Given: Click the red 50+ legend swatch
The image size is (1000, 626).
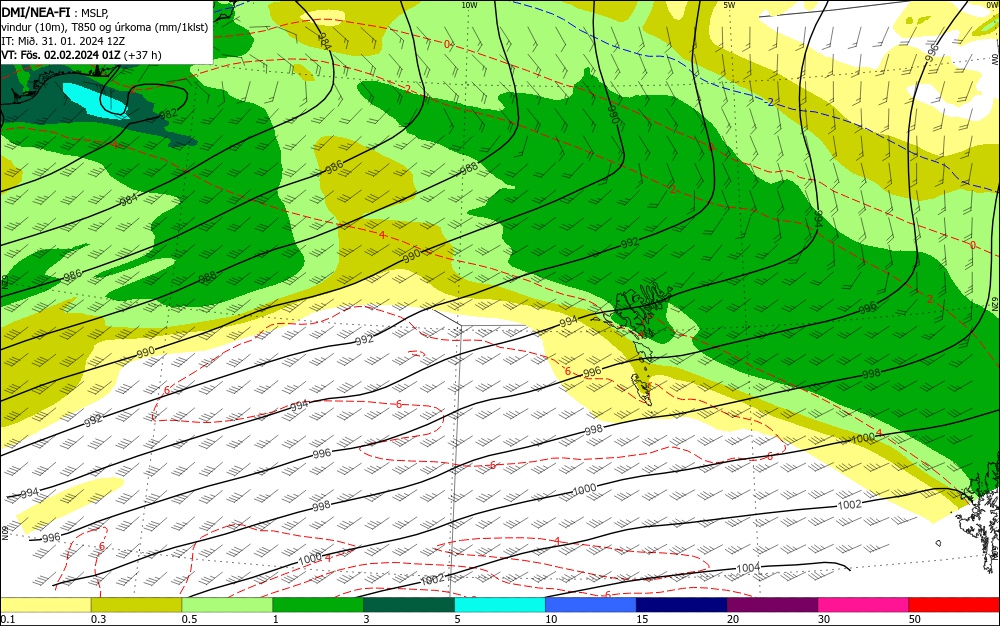Looking at the screenshot, I should click(x=954, y=605).
